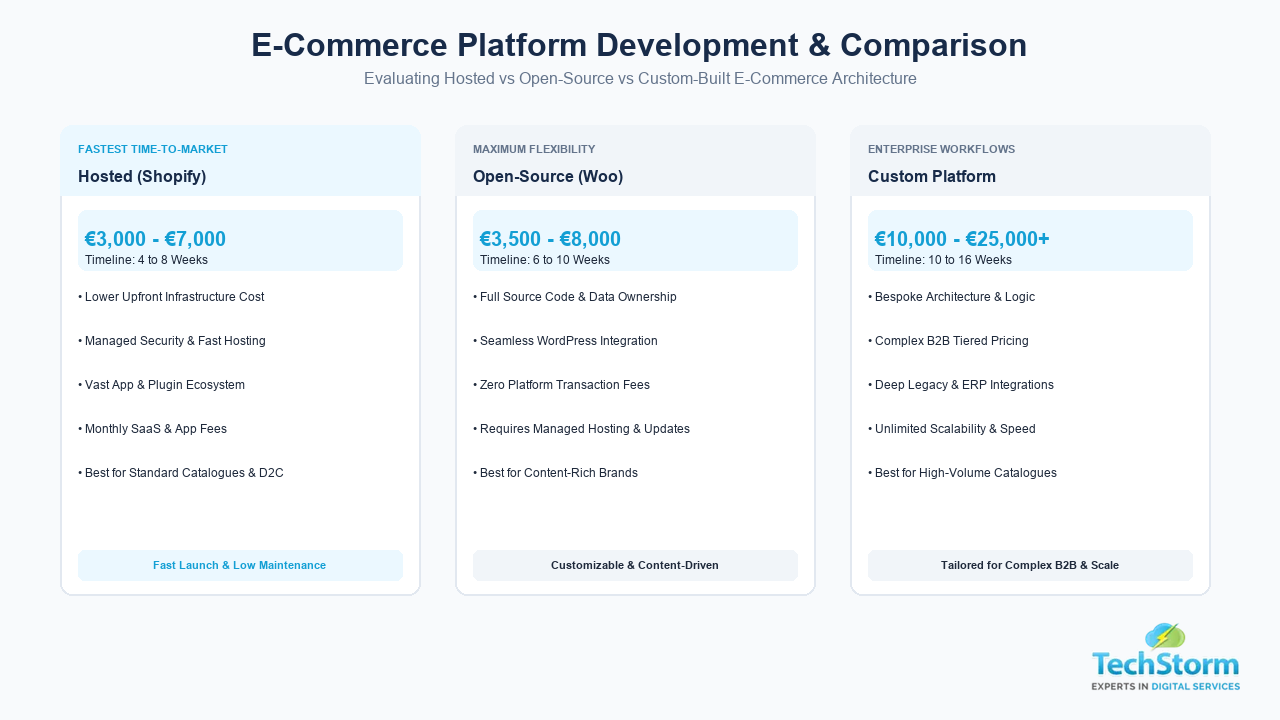Click Bespoke Architecture & Logic bullet
1280x720 pixels.
coord(952,297)
